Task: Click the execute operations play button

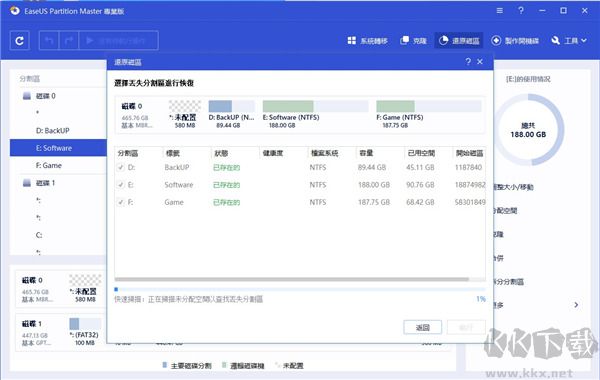Action: point(119,41)
